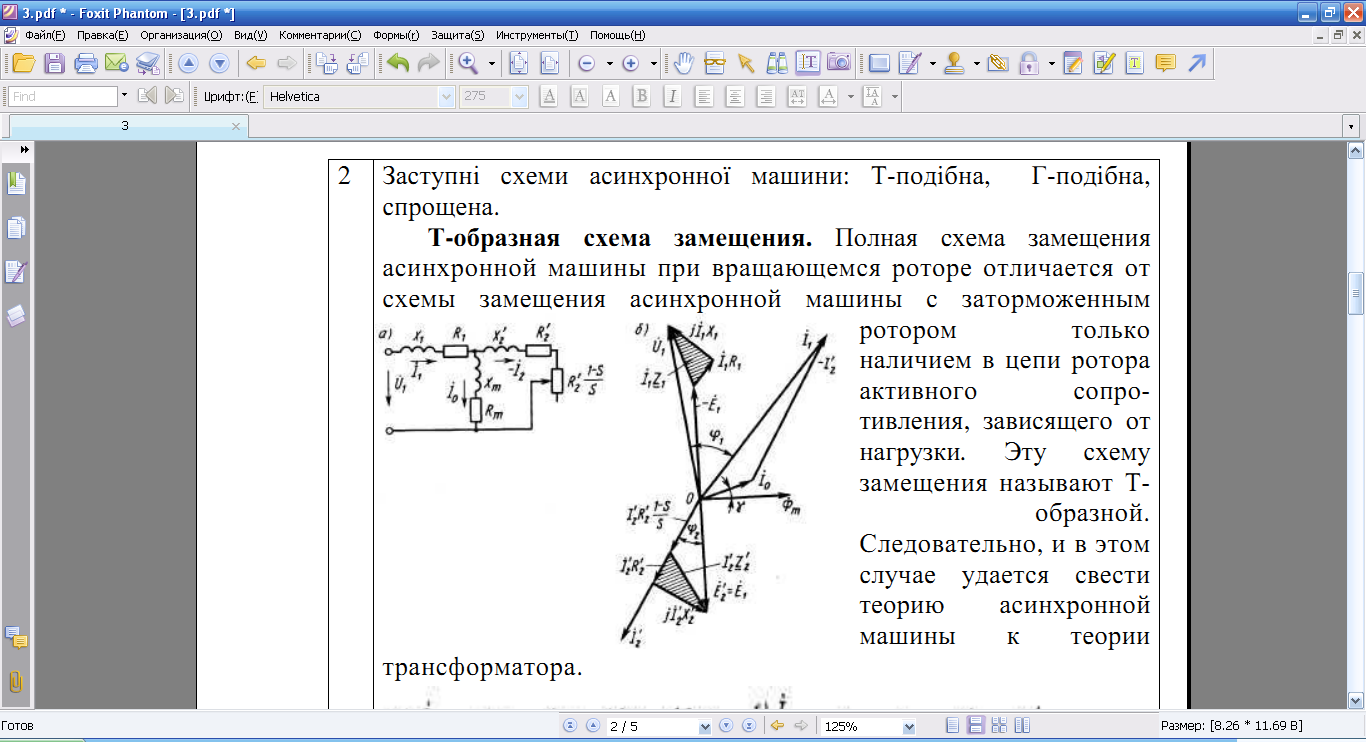Open search with the binoculars icon

777,63
